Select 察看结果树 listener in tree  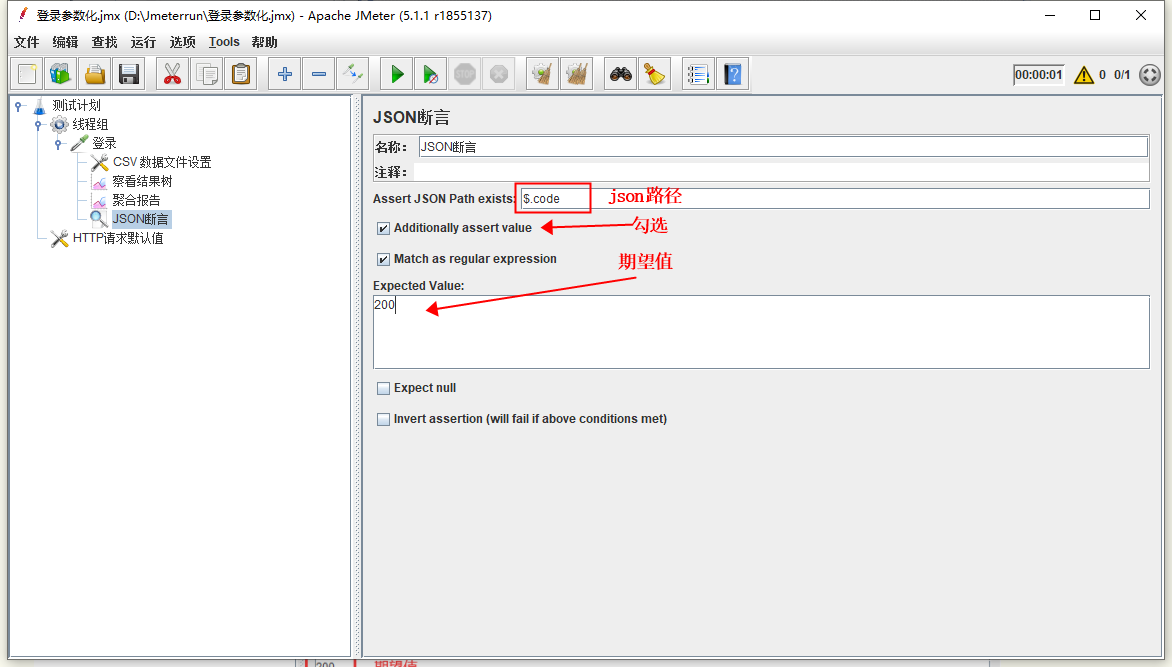point(142,181)
